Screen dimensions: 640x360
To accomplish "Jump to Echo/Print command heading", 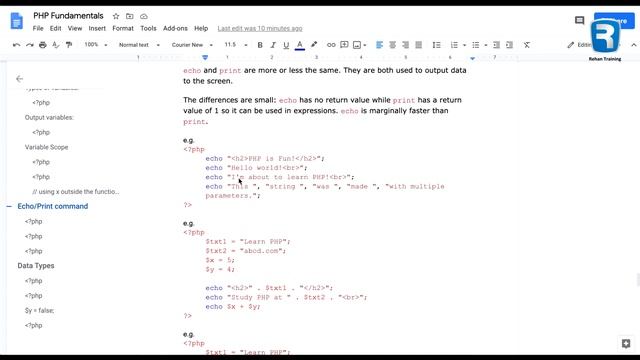I will click(x=53, y=206).
